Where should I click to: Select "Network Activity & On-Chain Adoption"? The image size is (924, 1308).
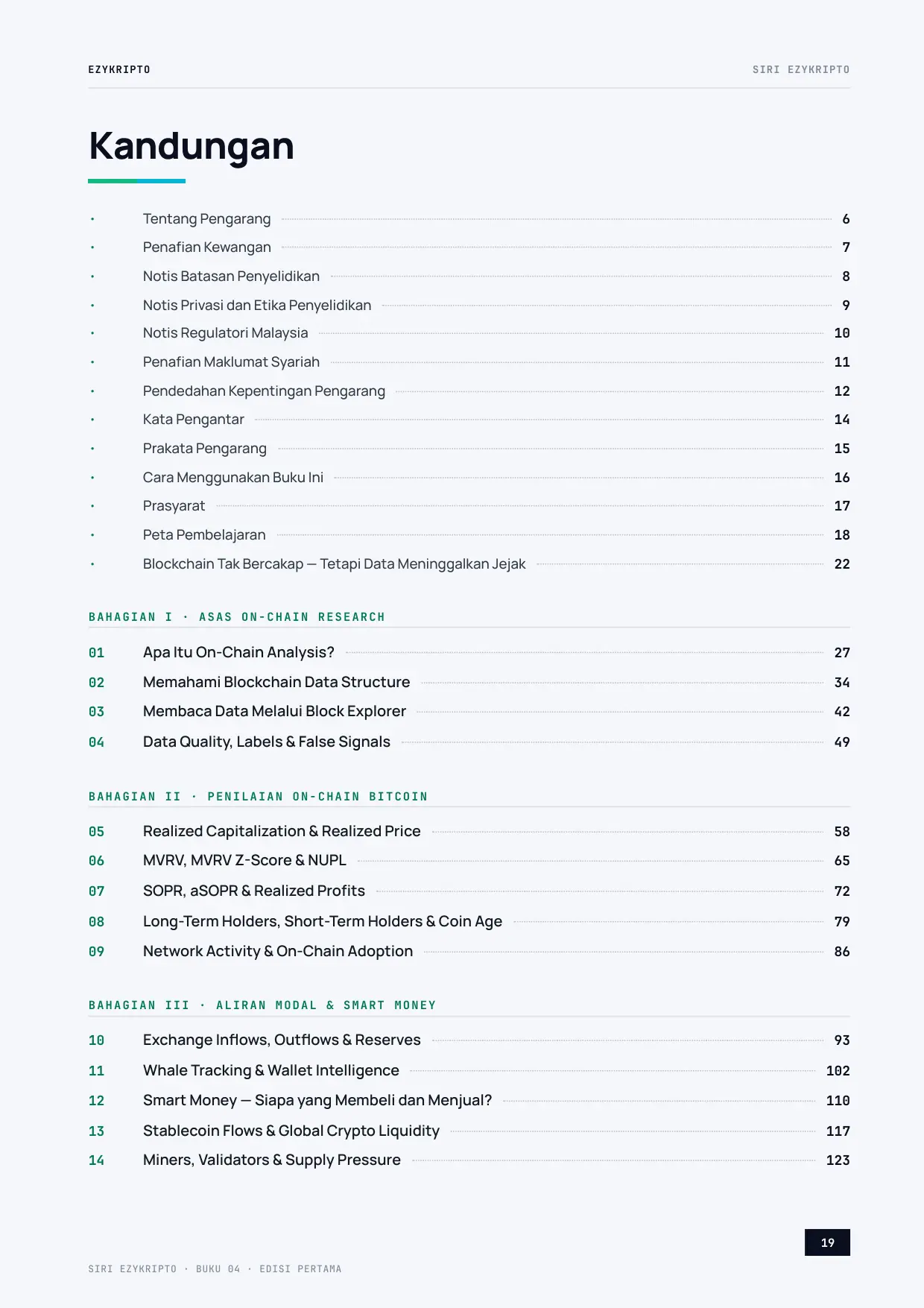tap(278, 952)
